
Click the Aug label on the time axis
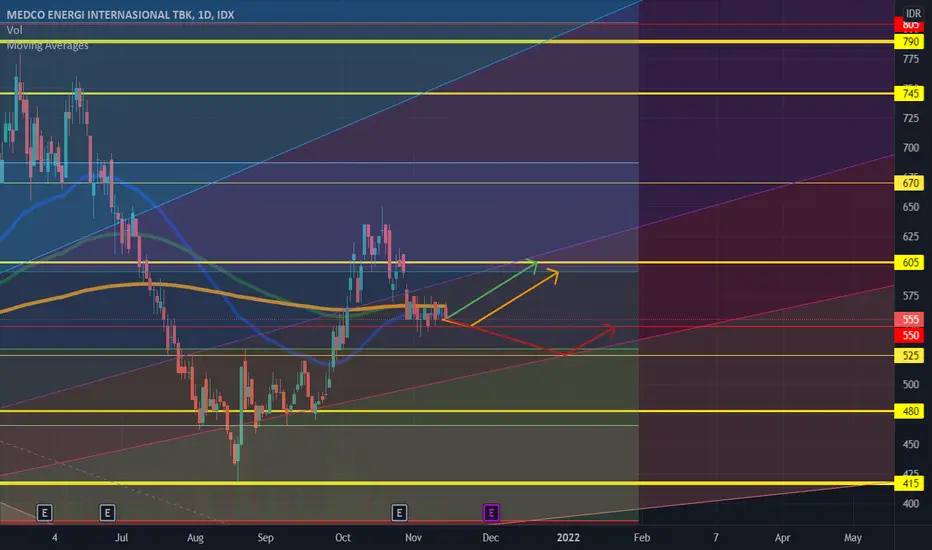point(195,538)
